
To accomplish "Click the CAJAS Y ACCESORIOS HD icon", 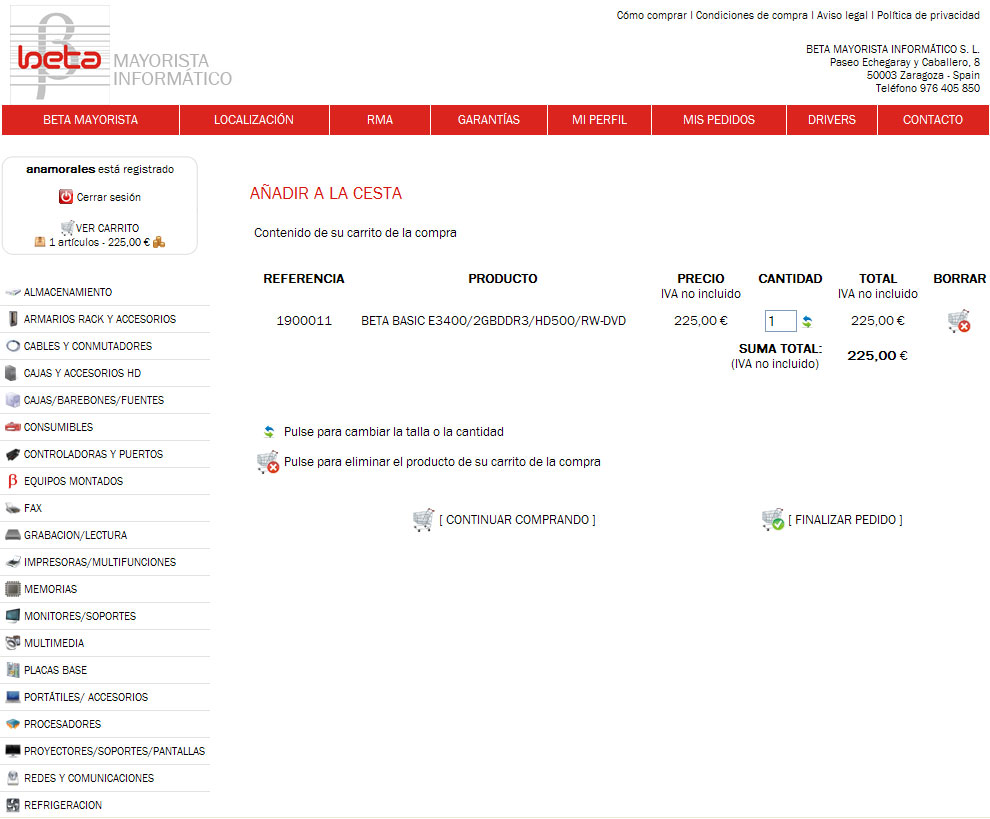I will (11, 373).
